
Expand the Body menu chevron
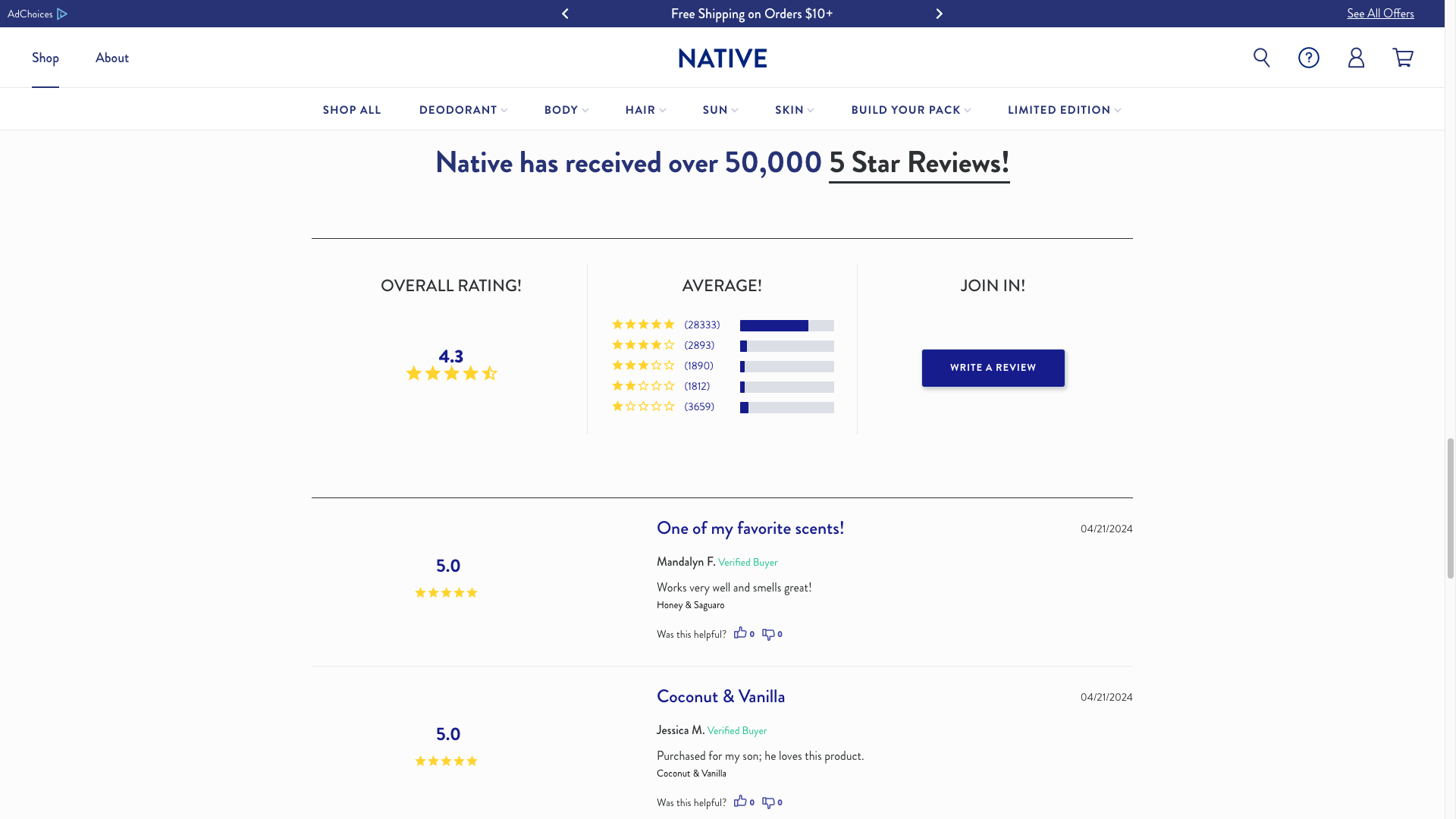[585, 111]
